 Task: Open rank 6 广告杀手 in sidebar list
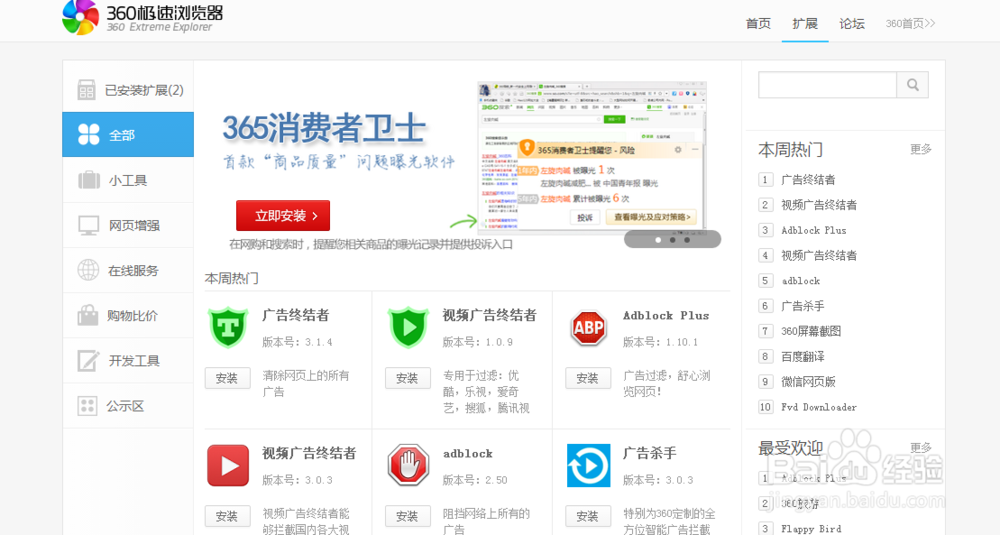[803, 306]
